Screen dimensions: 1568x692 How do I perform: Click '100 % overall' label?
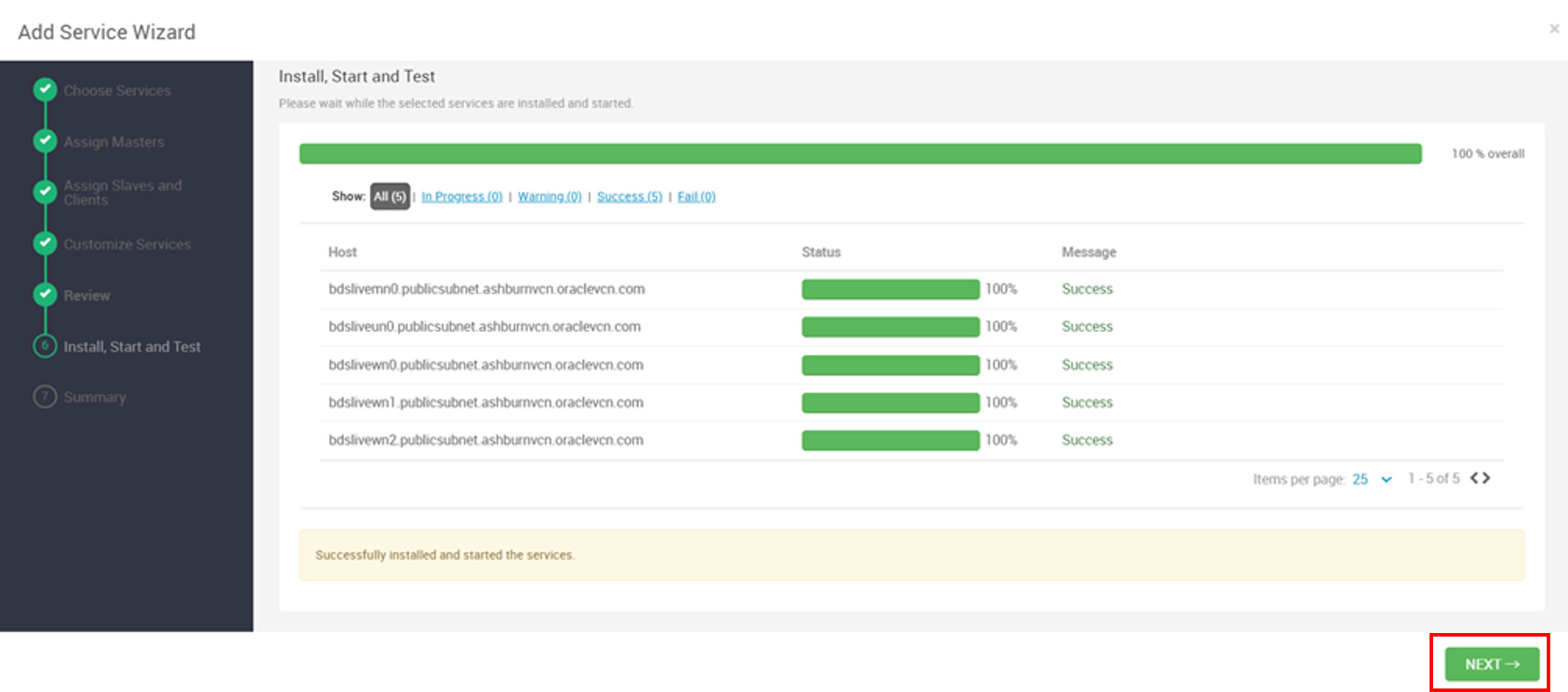click(1488, 153)
